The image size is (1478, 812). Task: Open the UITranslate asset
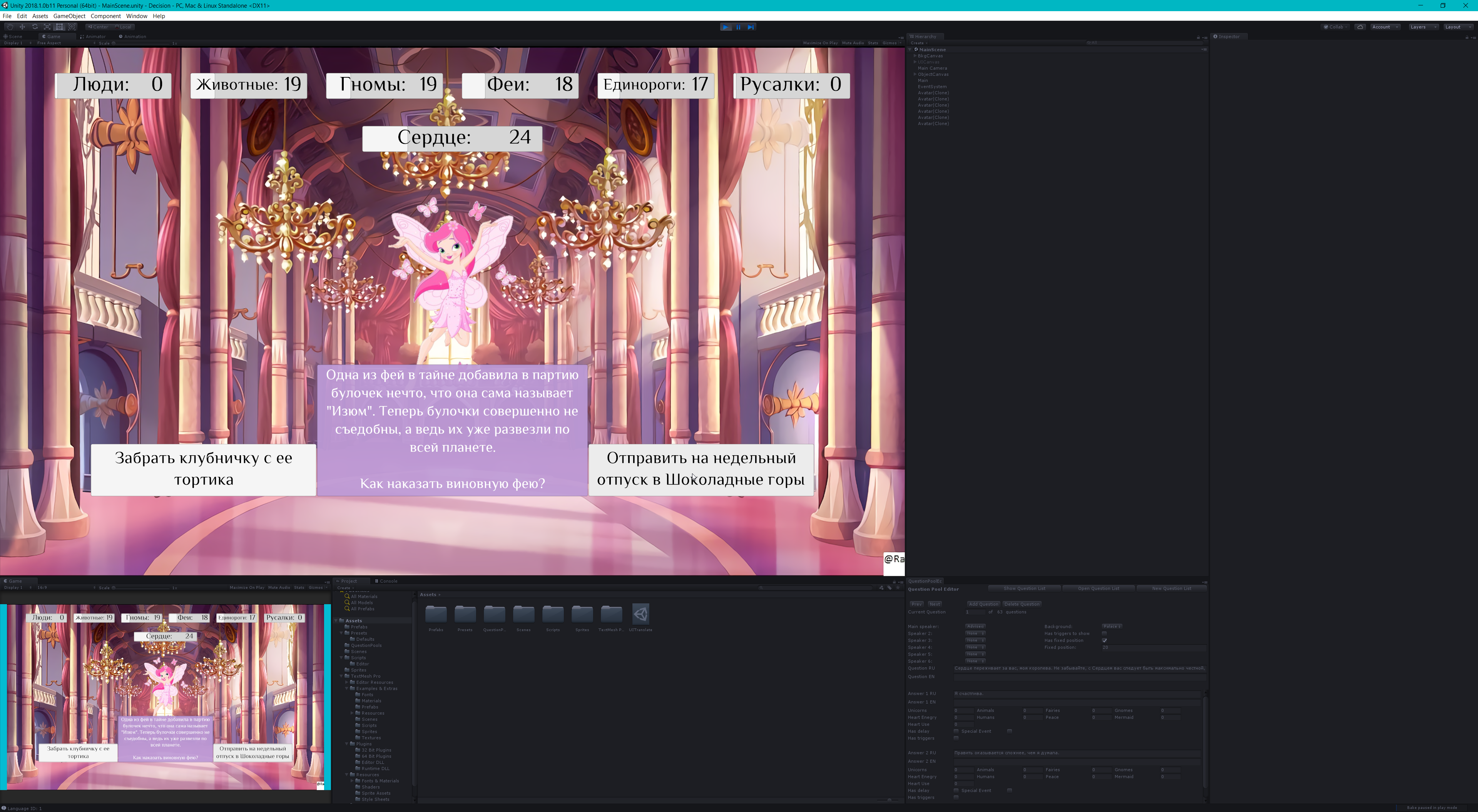[640, 615]
